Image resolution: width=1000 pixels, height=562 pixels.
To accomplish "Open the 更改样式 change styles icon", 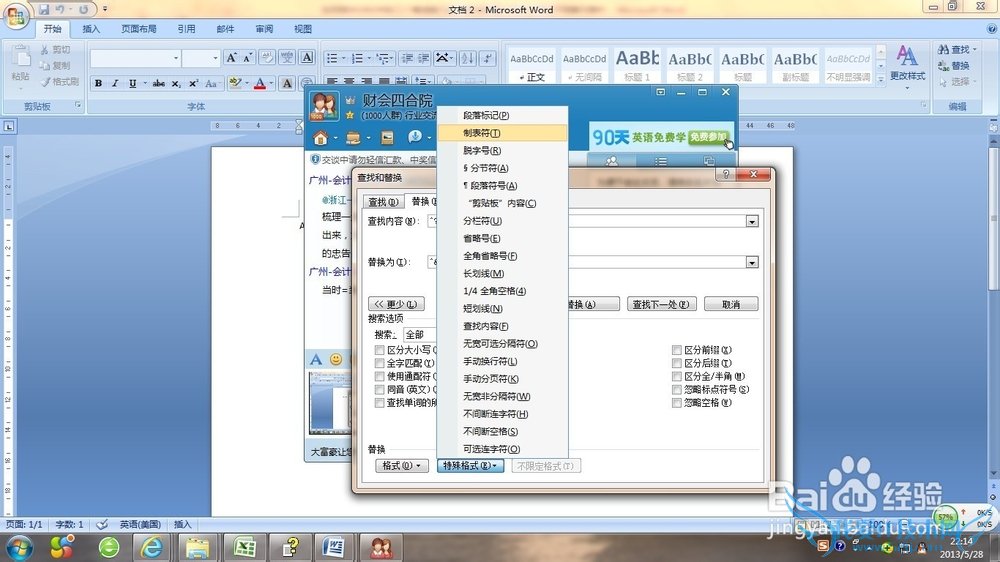I will point(907,62).
